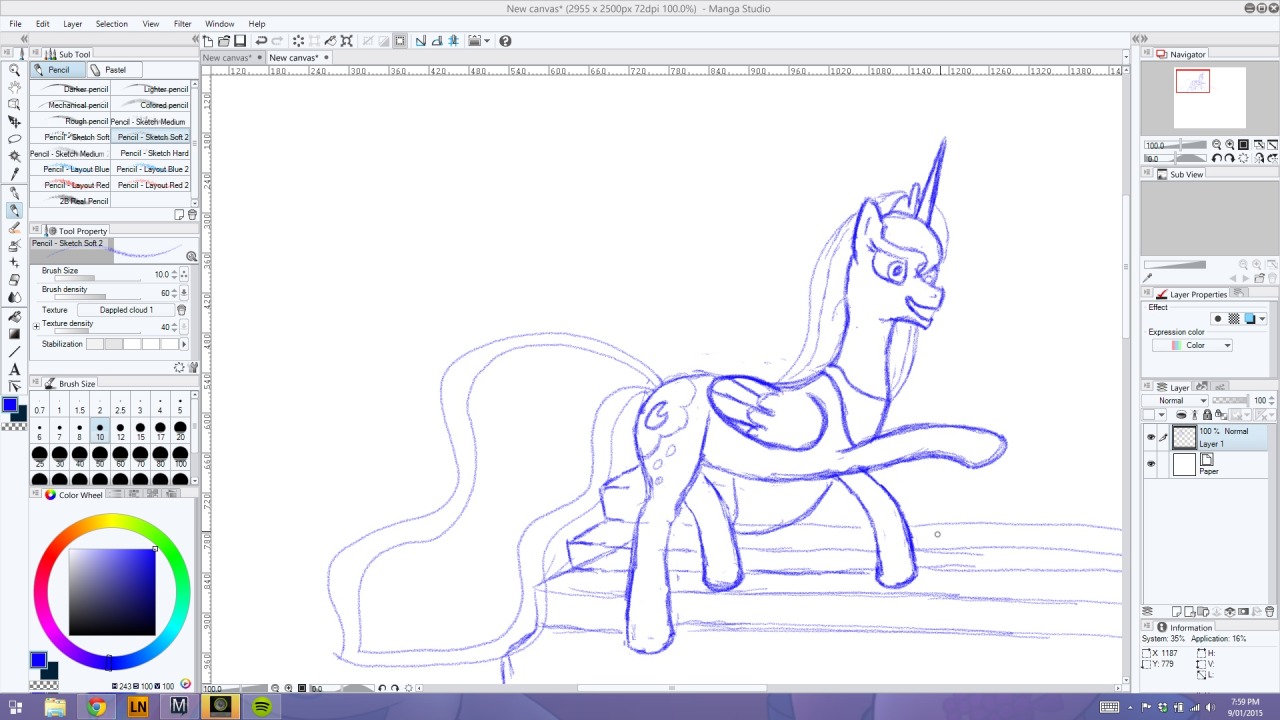Screen dimensions: 1280x720
Task: Toggle snap to grid in command bar
Action: pos(453,41)
